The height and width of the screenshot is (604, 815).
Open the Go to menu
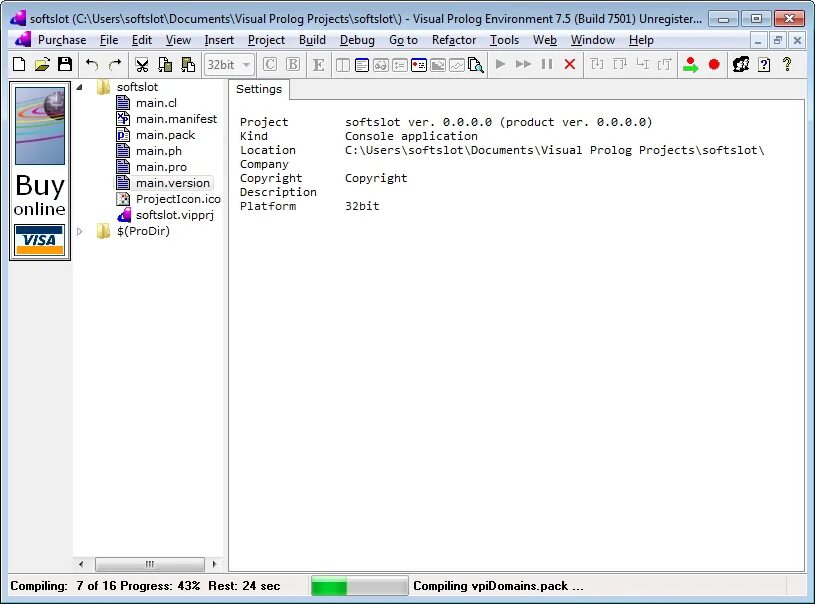coord(403,40)
